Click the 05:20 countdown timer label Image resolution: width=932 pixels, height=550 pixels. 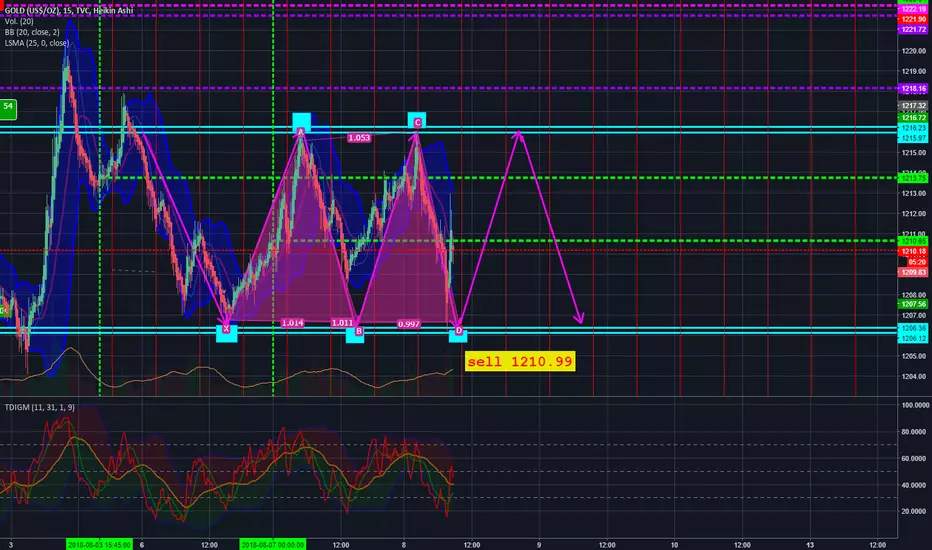click(916, 262)
